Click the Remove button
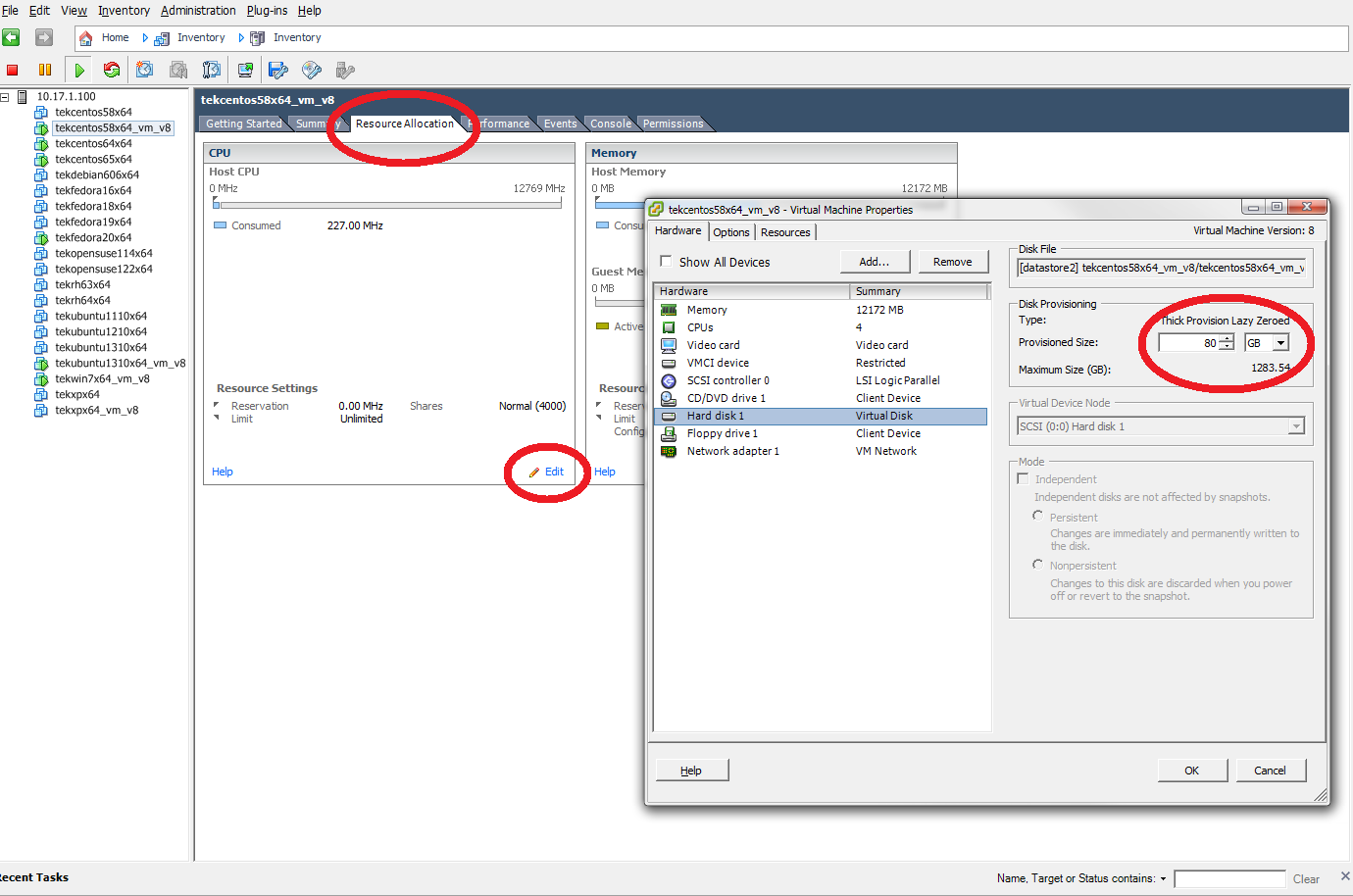The image size is (1353, 896). tap(952, 262)
